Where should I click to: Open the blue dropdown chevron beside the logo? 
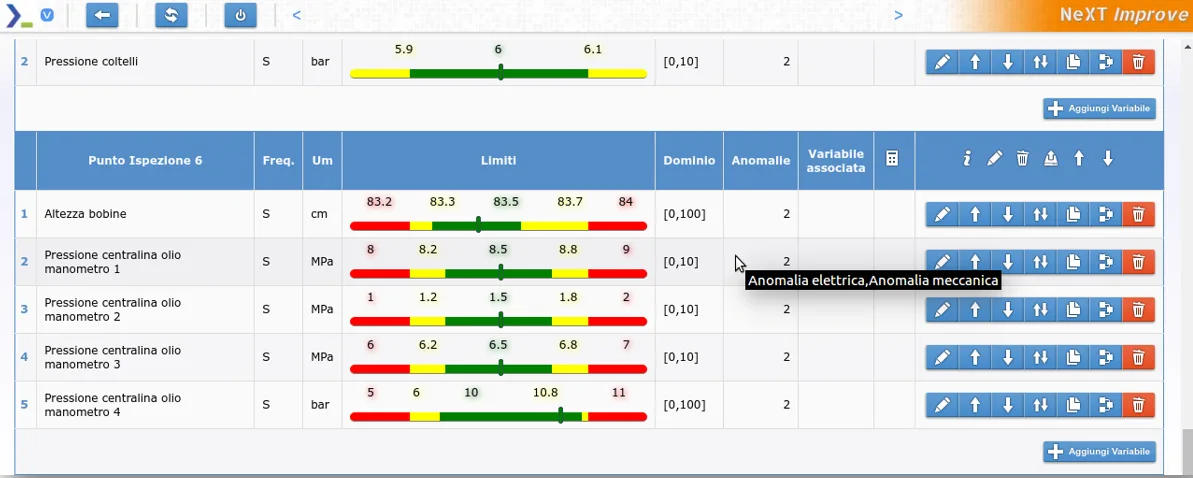pos(47,15)
